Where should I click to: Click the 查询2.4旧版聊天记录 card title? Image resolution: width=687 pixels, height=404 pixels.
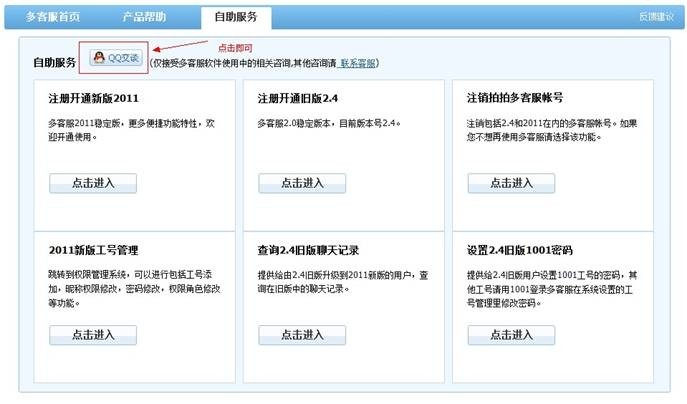(x=307, y=249)
